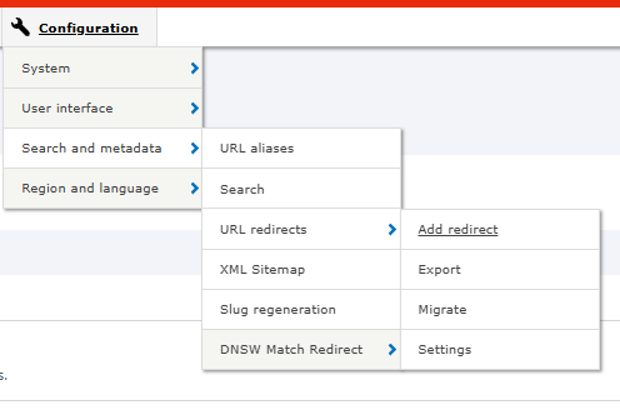Select User interface menu entry
Image resolution: width=620 pixels, height=415 pixels.
point(103,108)
